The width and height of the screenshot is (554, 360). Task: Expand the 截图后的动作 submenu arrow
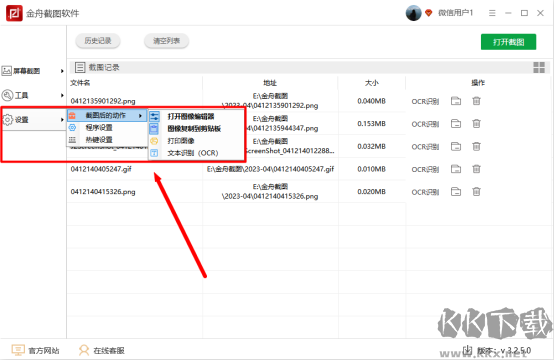141,116
